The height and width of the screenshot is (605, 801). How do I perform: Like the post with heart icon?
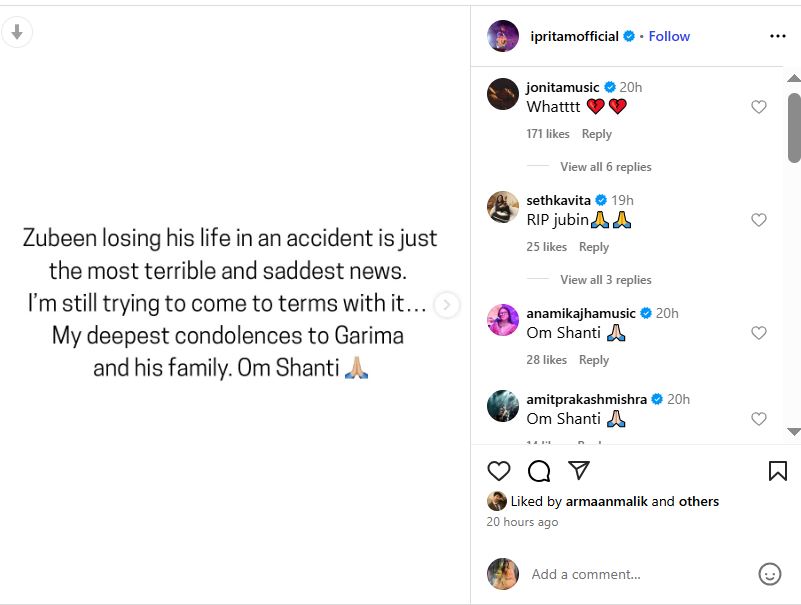pos(498,471)
